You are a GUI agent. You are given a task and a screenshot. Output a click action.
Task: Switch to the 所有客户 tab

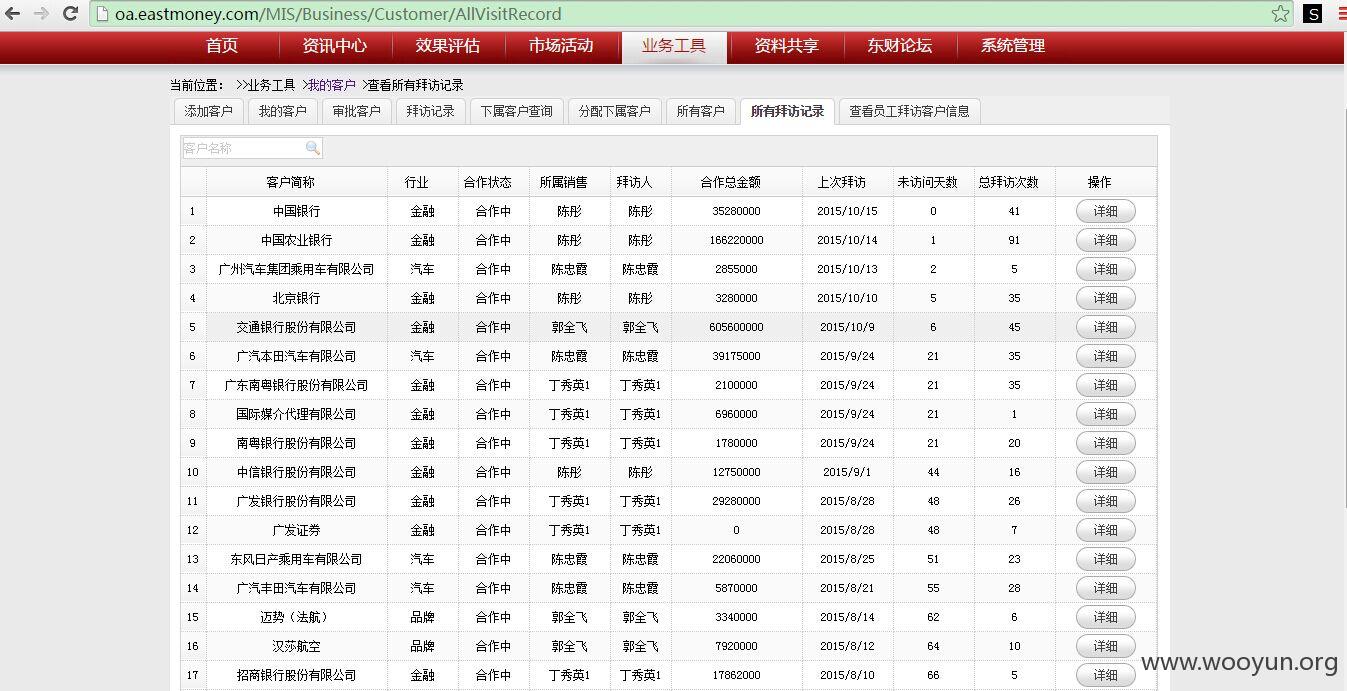(x=700, y=111)
